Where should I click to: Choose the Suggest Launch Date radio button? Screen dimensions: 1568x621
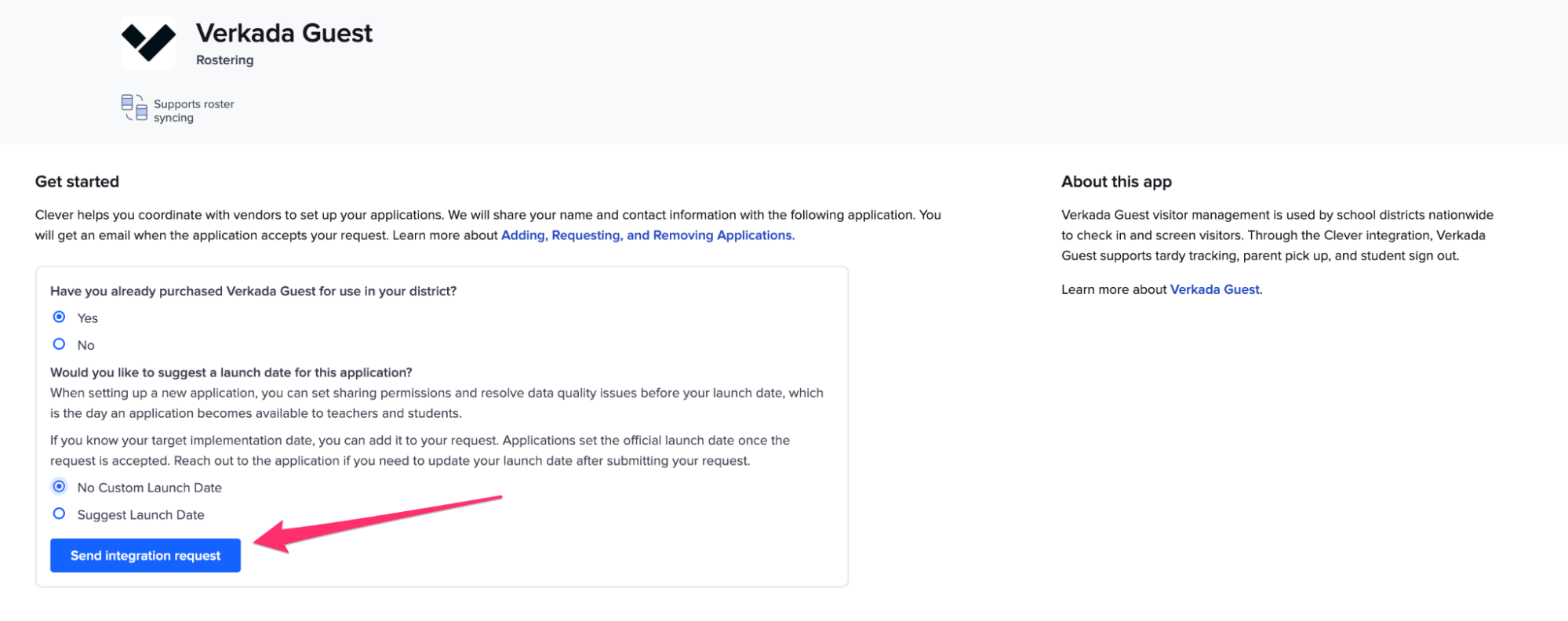59,514
